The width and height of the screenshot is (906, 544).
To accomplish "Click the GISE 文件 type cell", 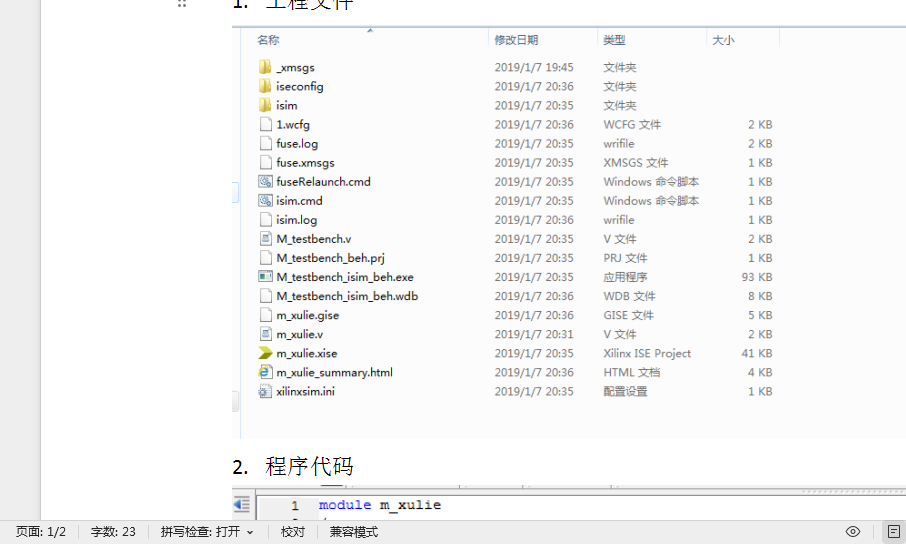I will tap(629, 315).
